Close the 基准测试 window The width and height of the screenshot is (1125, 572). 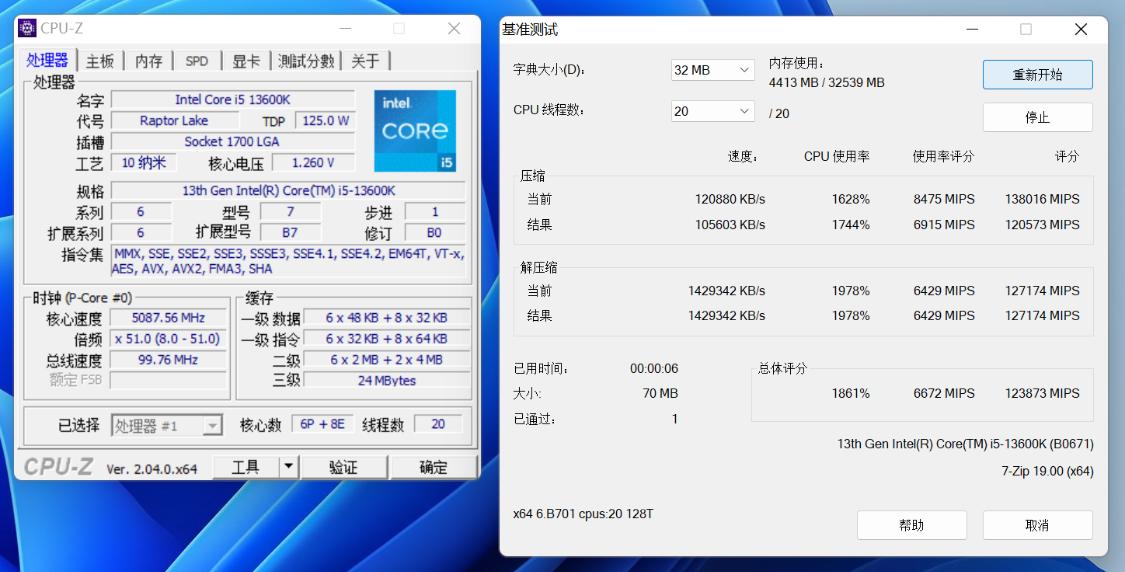click(1081, 29)
